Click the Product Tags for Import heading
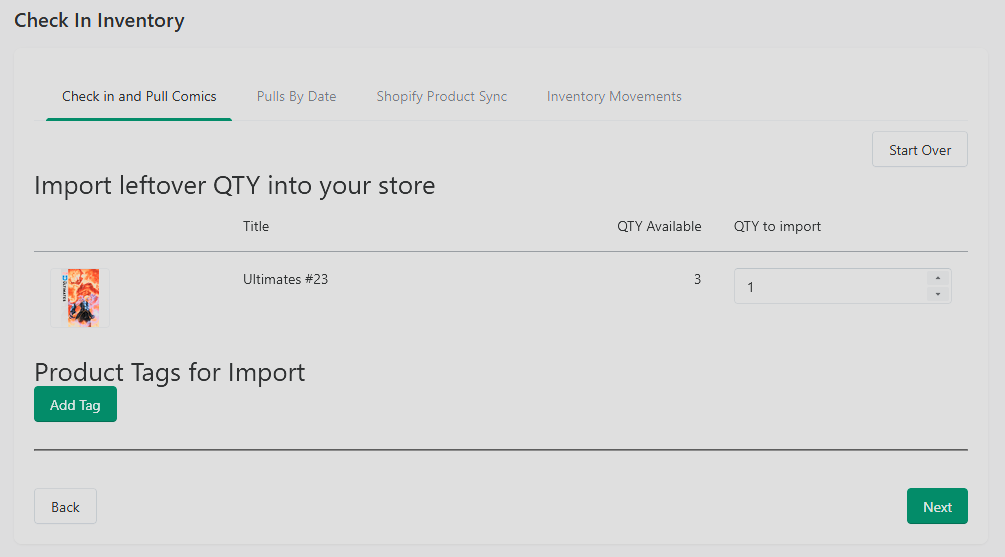This screenshot has width=1005, height=557. click(x=170, y=372)
